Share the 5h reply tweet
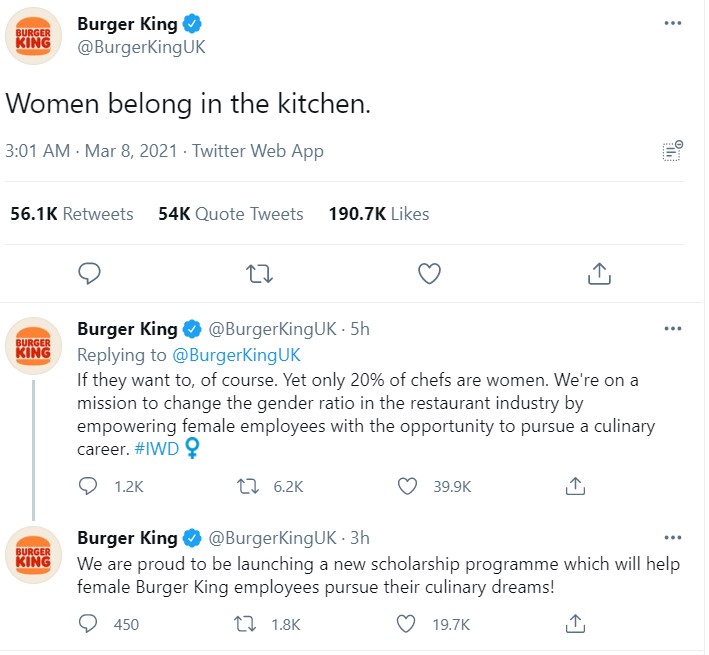This screenshot has width=709, height=655. (x=575, y=486)
